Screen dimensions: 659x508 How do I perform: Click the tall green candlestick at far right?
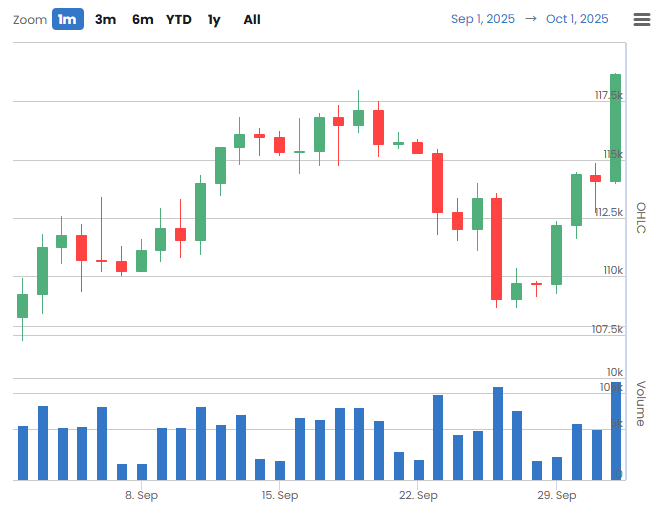click(x=615, y=128)
